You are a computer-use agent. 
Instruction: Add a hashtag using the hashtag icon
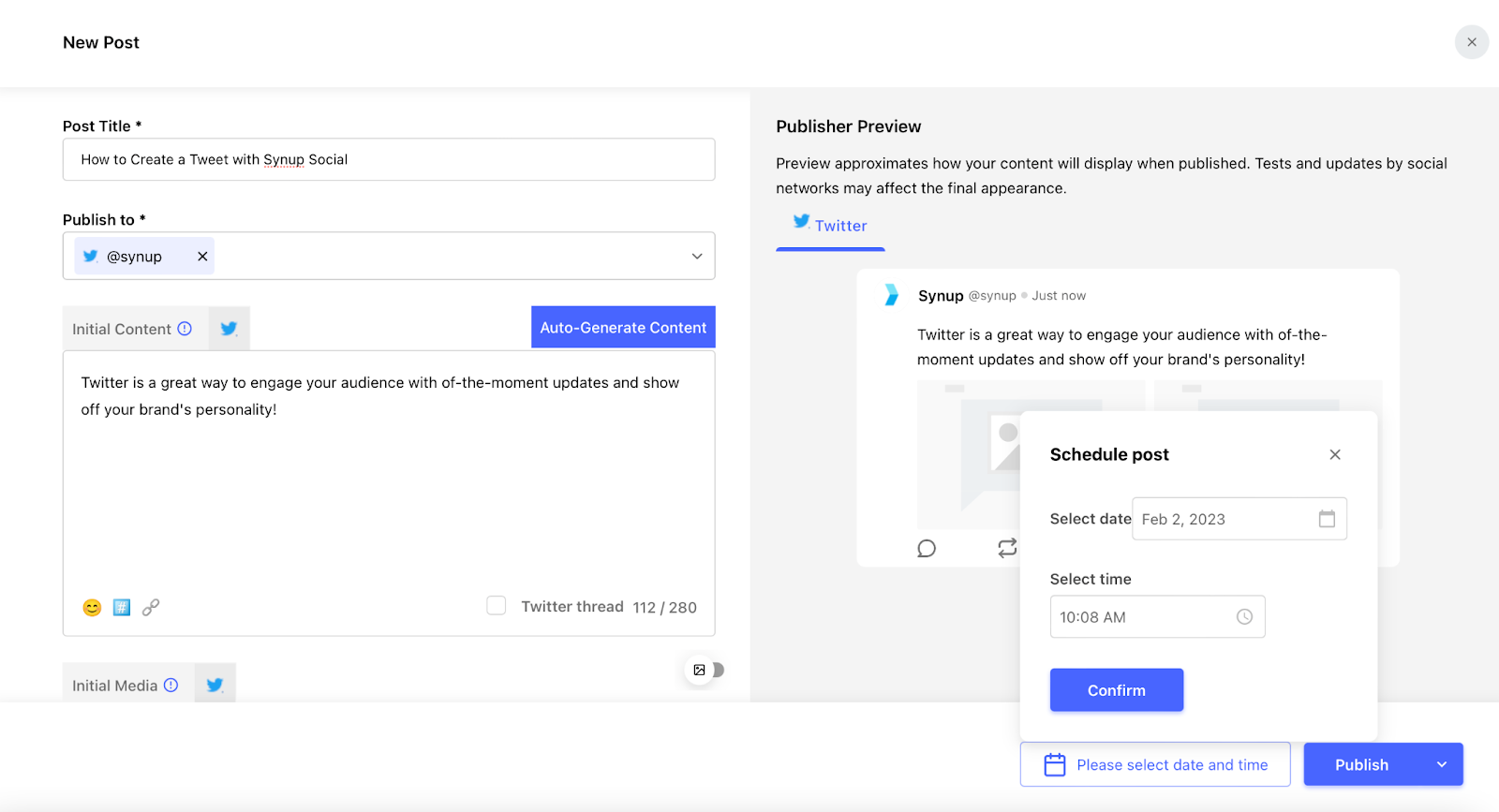click(x=122, y=608)
